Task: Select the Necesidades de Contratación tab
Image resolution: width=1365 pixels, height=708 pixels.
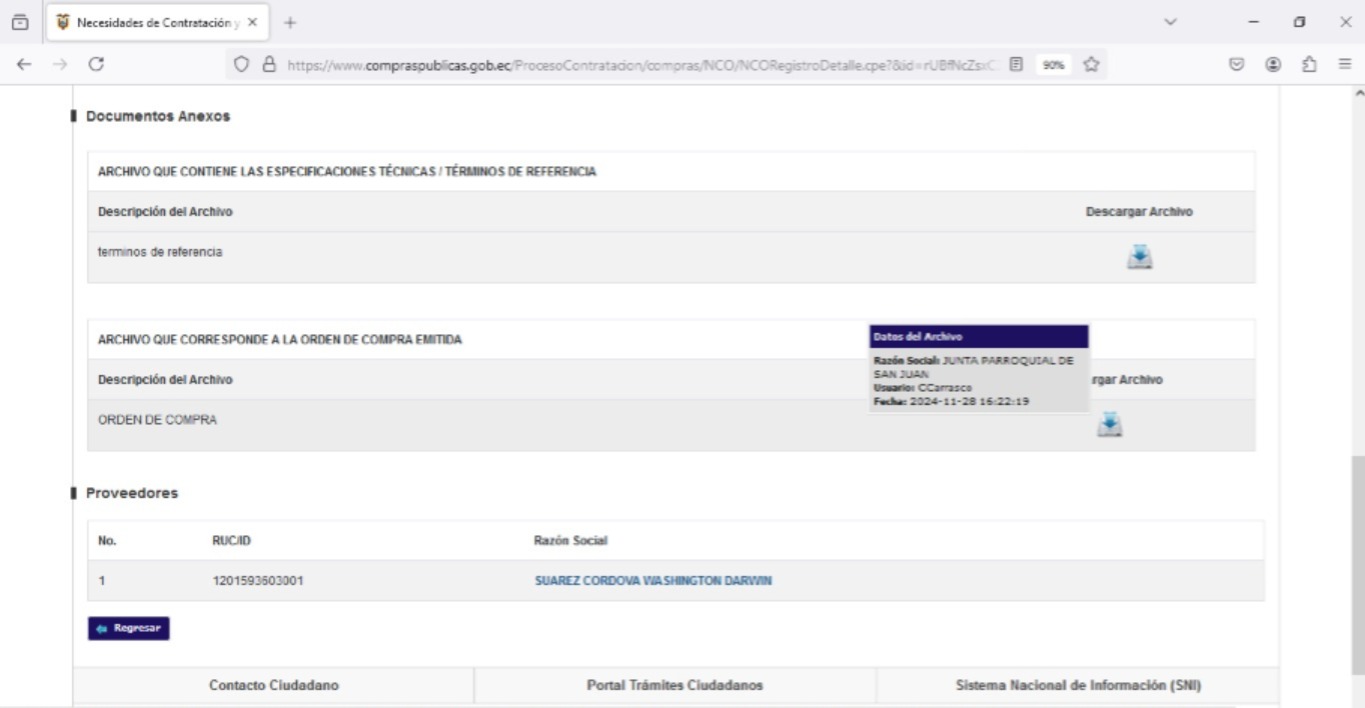Action: click(x=150, y=22)
